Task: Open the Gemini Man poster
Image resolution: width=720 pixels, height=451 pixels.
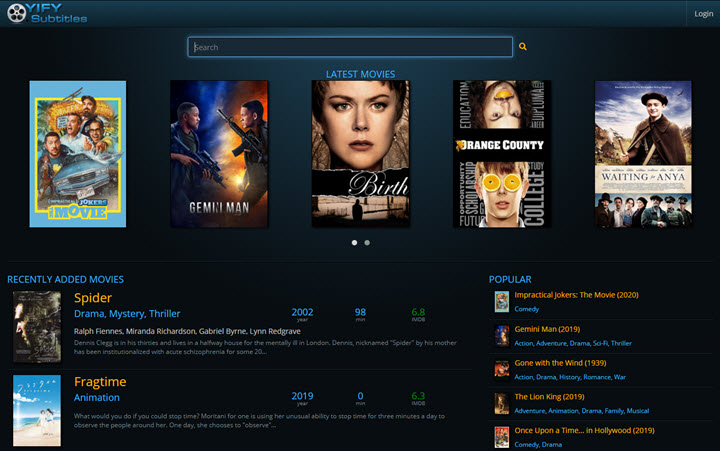Action: [x=219, y=154]
